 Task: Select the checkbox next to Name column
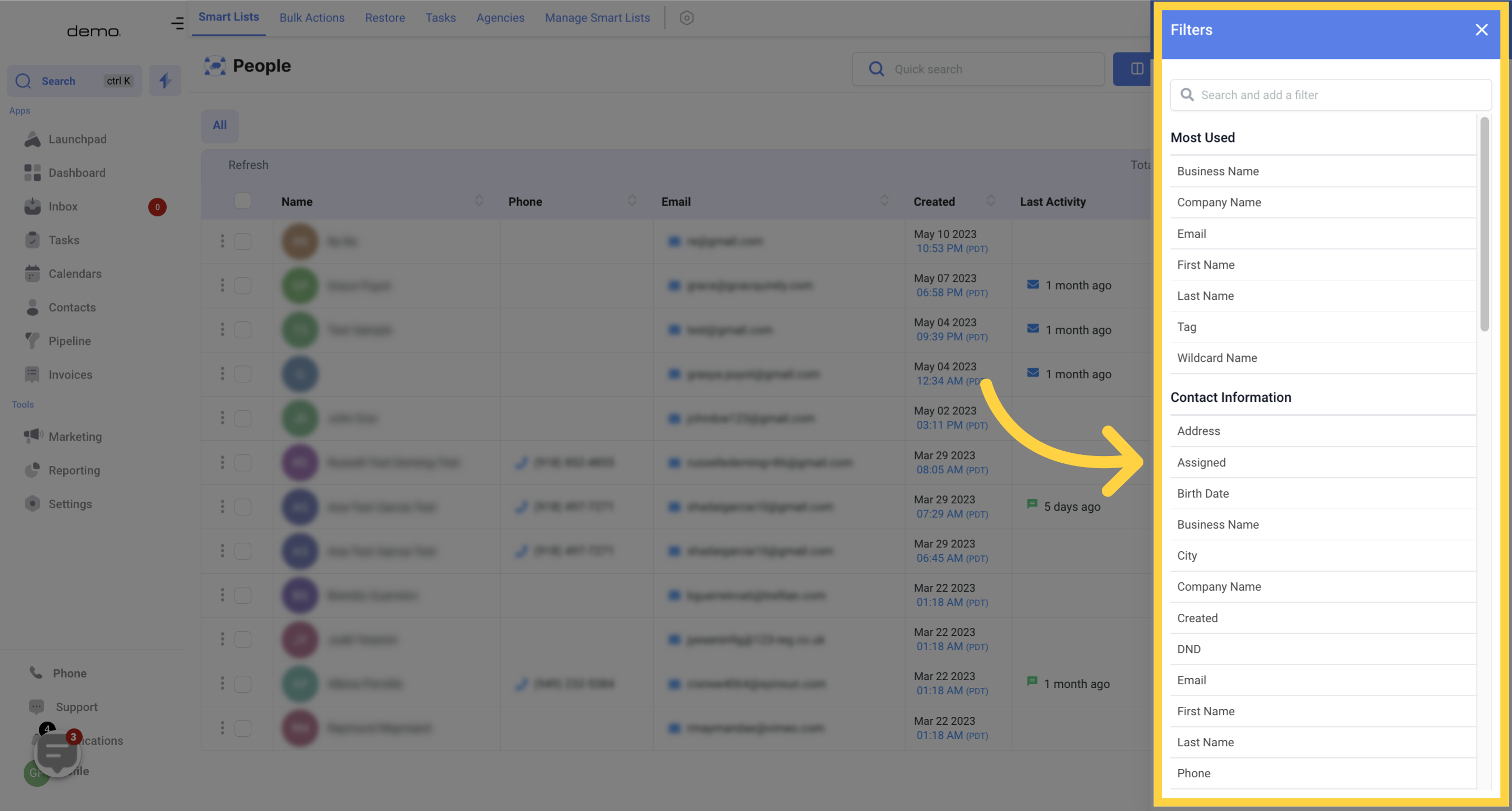click(243, 200)
